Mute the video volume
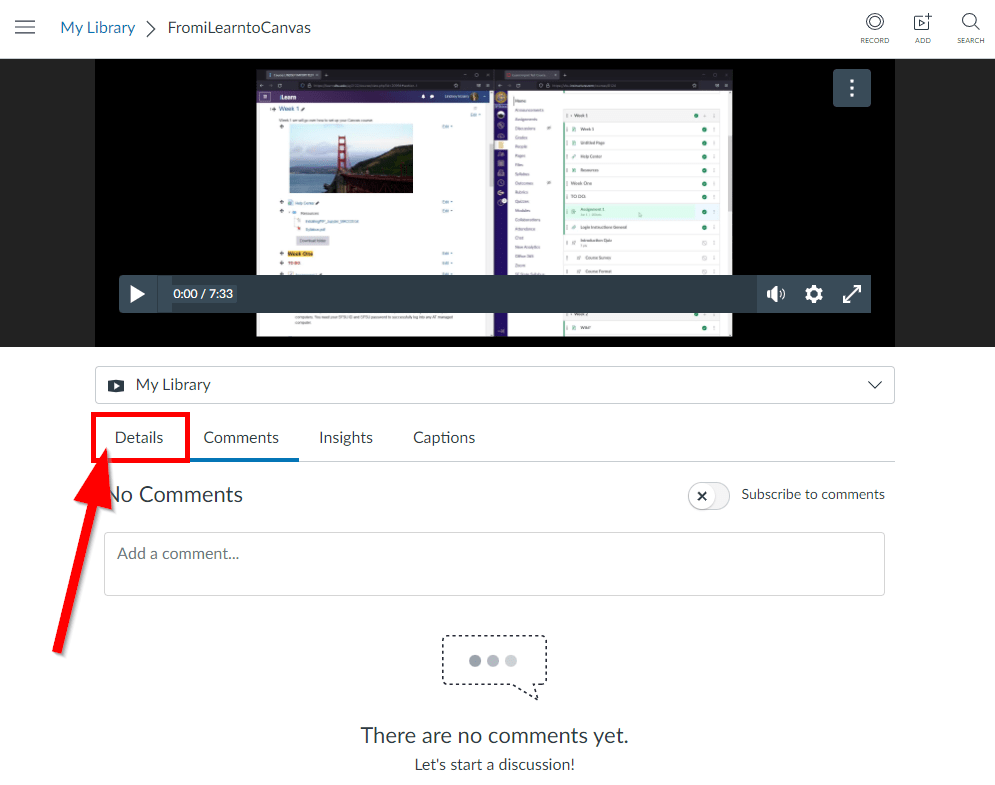The image size is (995, 785). coord(775,294)
